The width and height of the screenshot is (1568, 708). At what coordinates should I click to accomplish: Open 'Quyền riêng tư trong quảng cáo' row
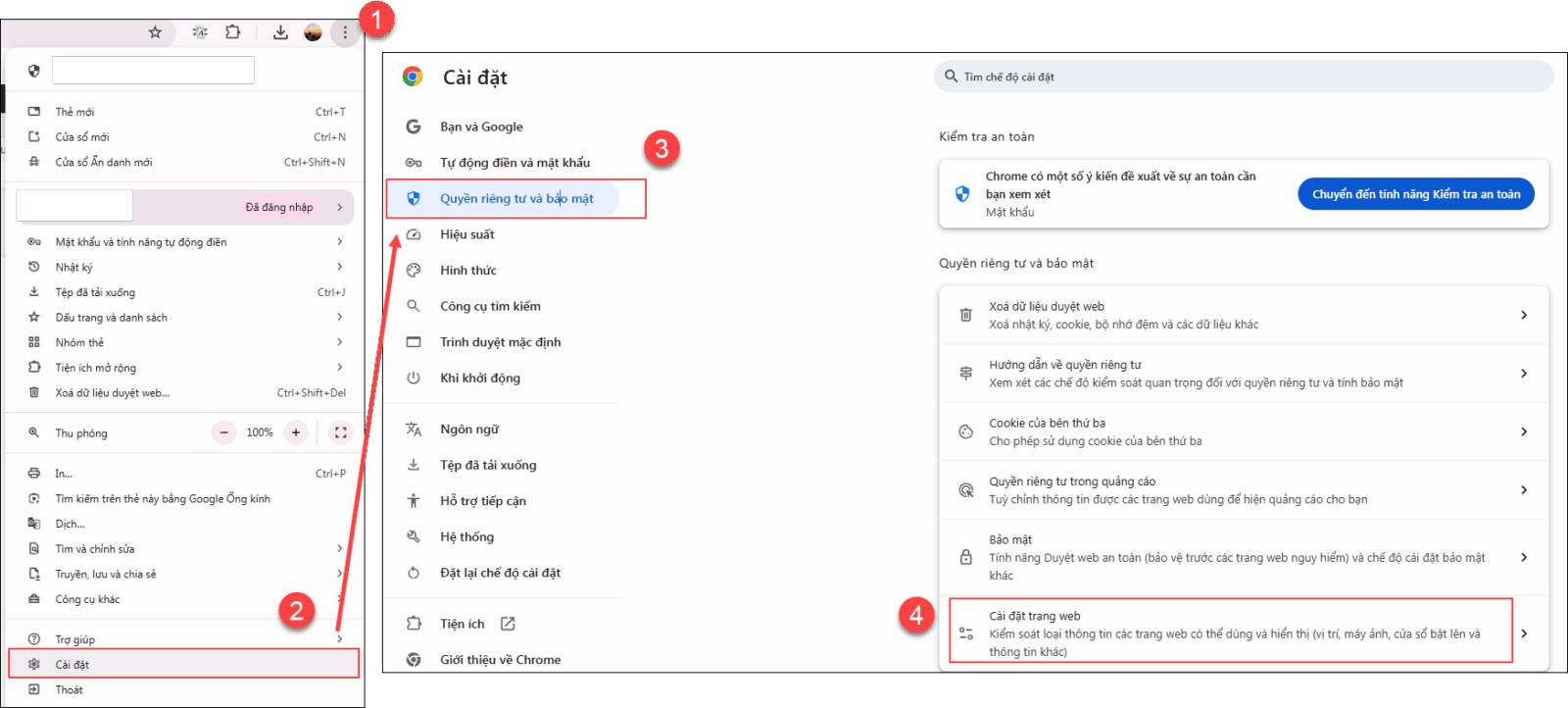pyautogui.click(x=1244, y=490)
